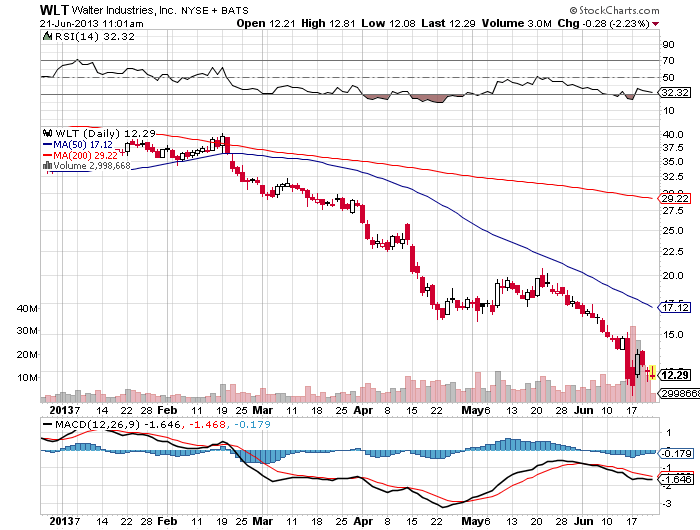This screenshot has width=700, height=530.
Task: Click the blue 17.12 MA(50) price tag
Action: pyautogui.click(x=675, y=308)
